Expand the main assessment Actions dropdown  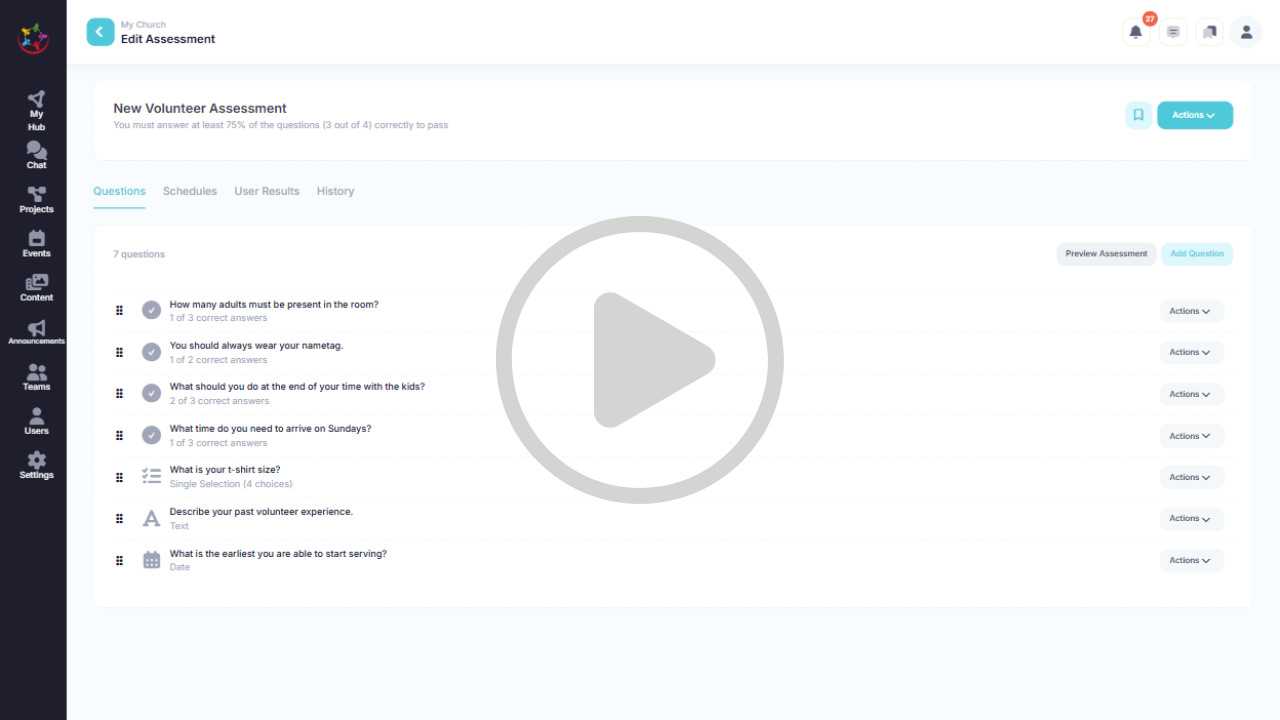click(x=1194, y=115)
